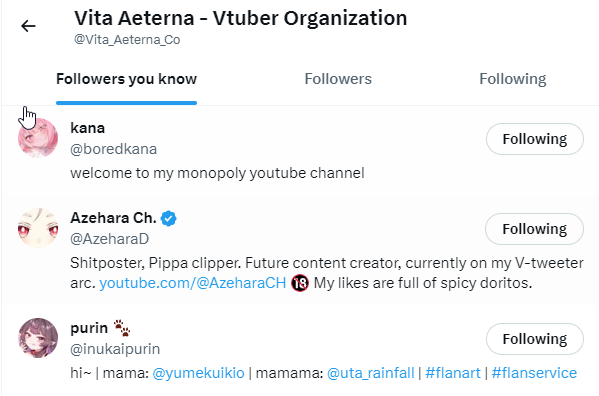Toggle Following button for Azehara Ch.
Screen dimensions: 599x396
(x=534, y=229)
